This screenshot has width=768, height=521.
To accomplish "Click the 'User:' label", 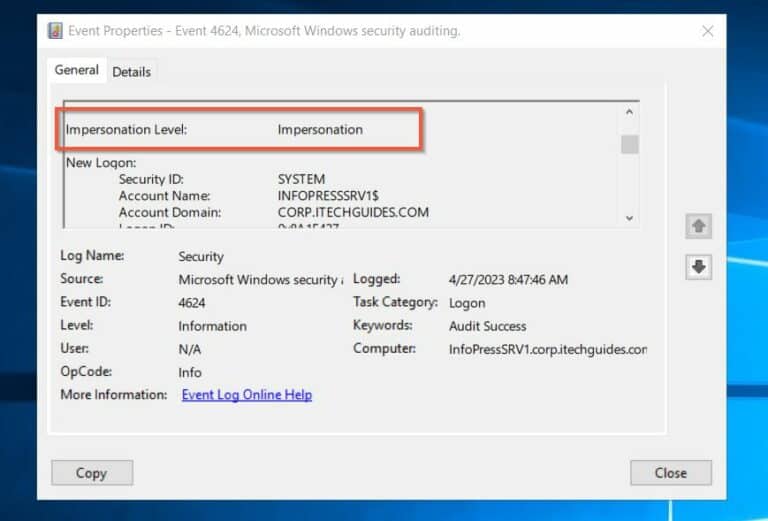I will click(74, 348).
